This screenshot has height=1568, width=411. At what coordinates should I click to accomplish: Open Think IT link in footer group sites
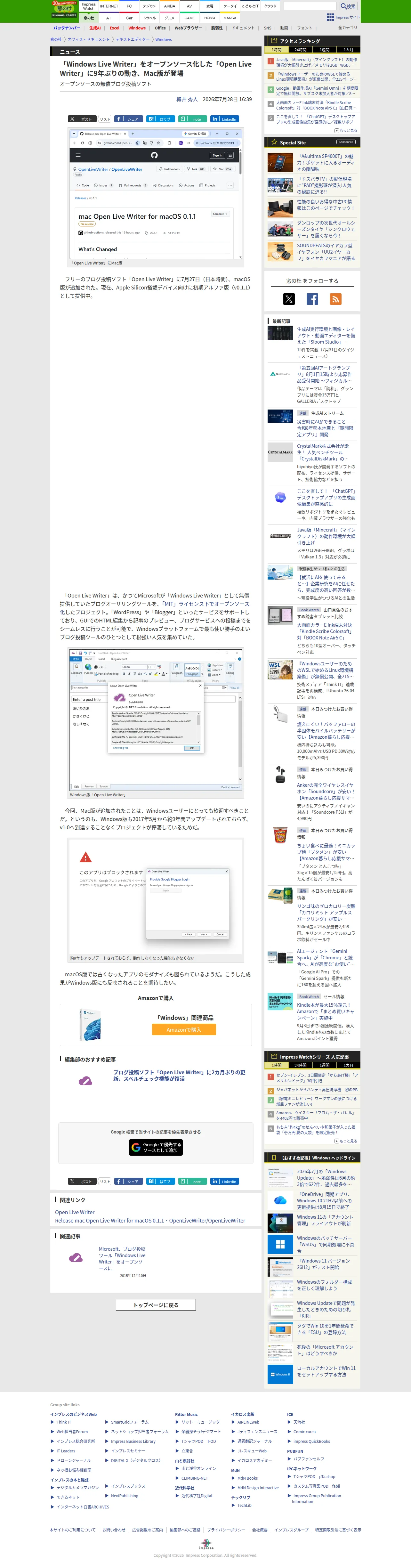tap(64, 1423)
